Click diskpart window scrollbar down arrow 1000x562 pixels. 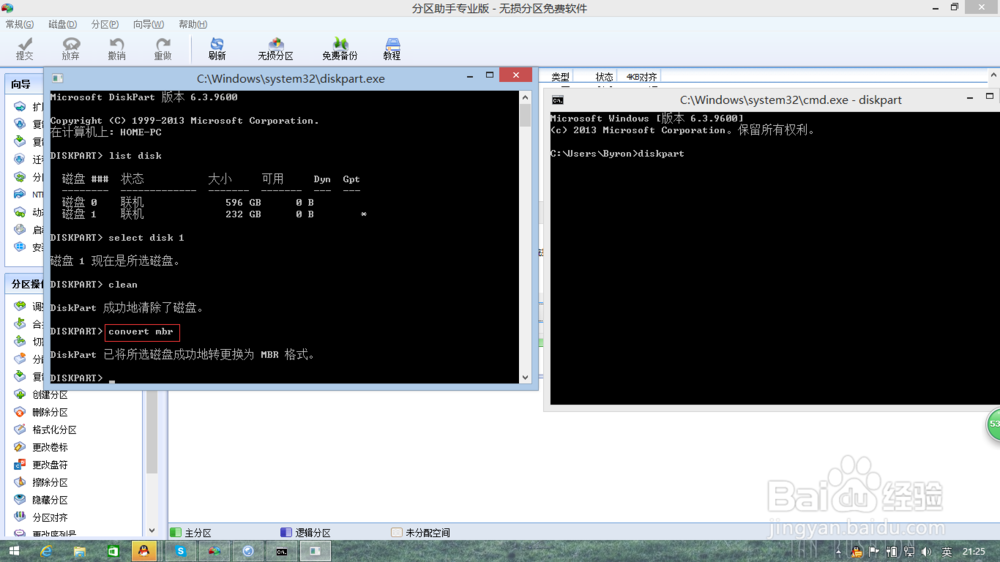coord(525,377)
